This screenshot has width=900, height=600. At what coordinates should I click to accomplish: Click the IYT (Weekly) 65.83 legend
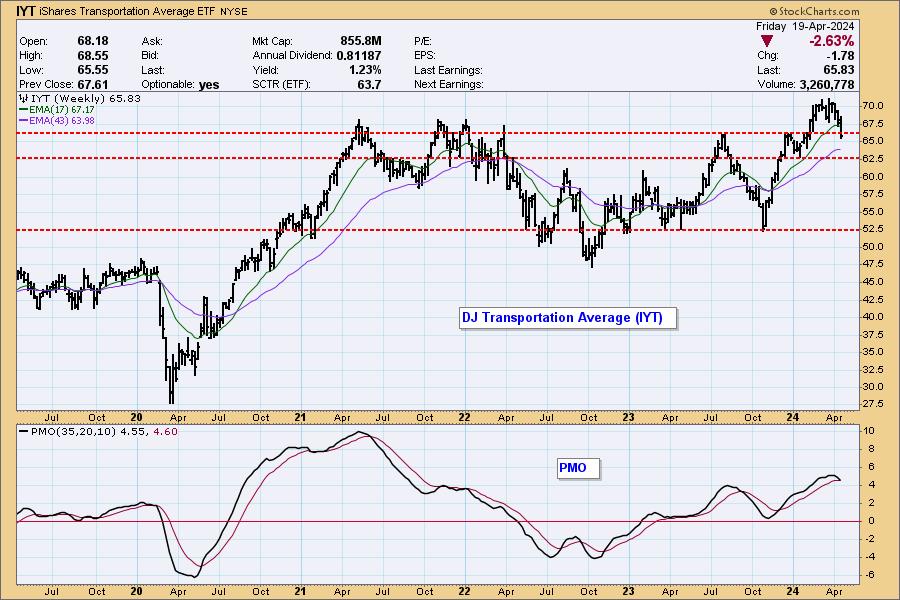tap(80, 99)
